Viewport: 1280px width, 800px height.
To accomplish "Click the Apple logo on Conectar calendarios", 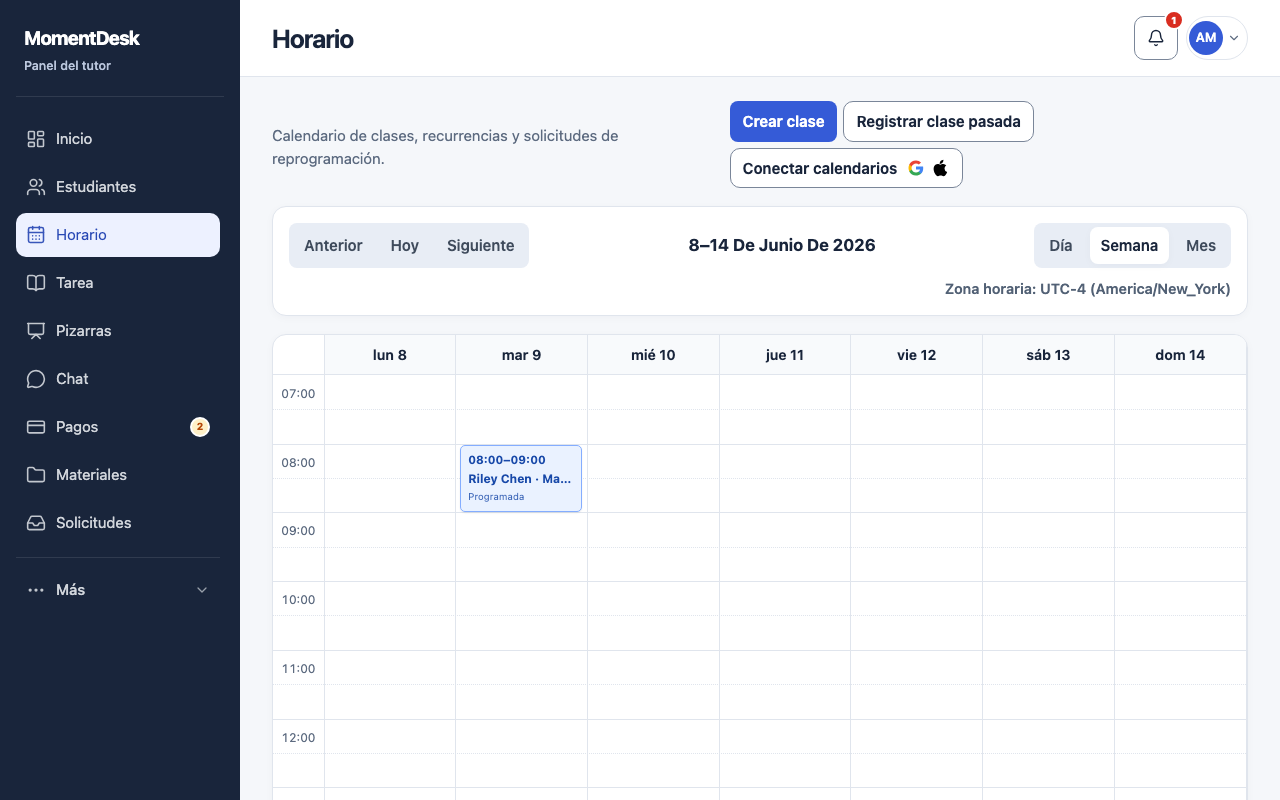I will [x=941, y=168].
